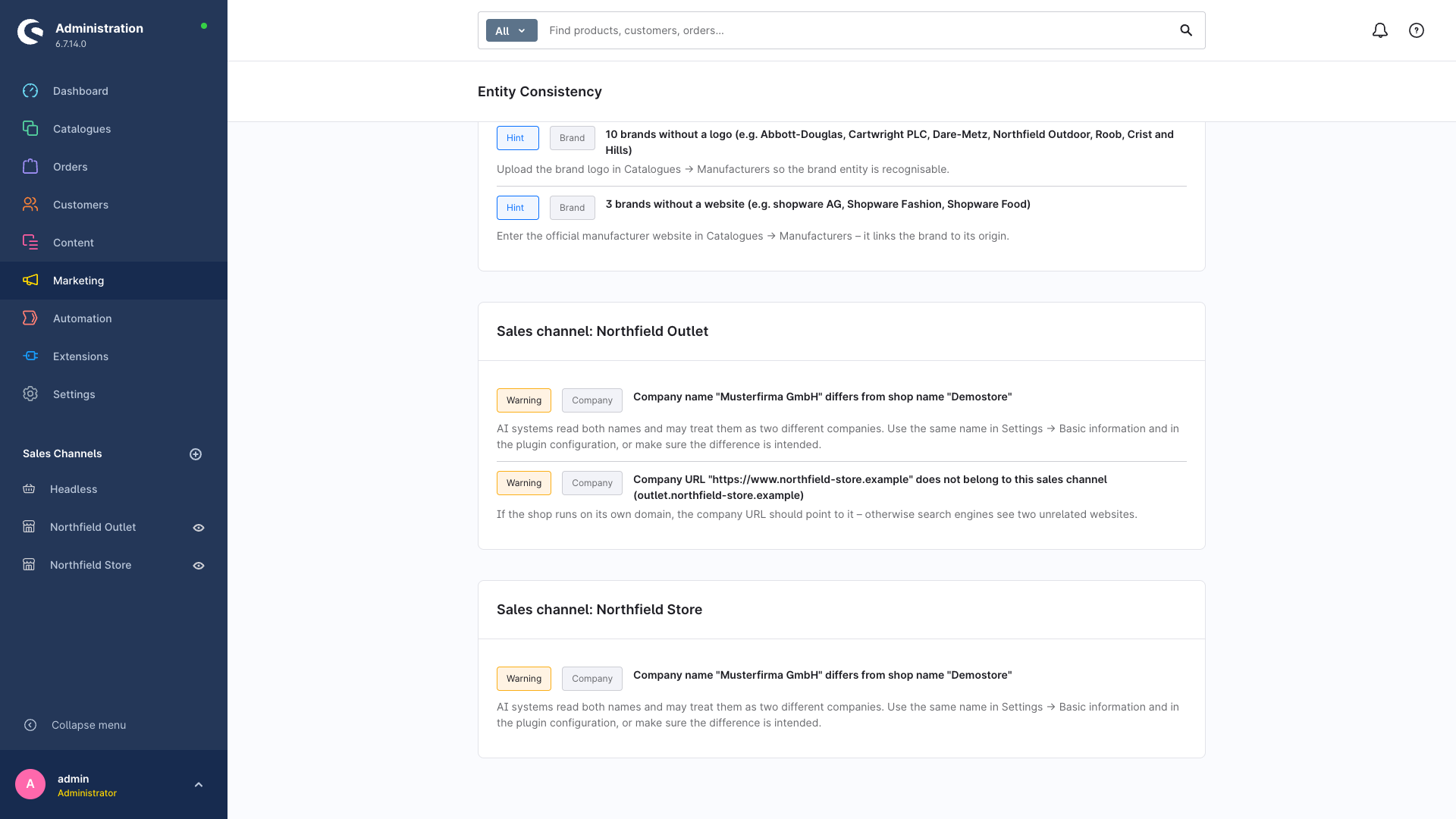Click Brand tag beside brands without website
Screen dimensions: 1456x819
tap(573, 208)
